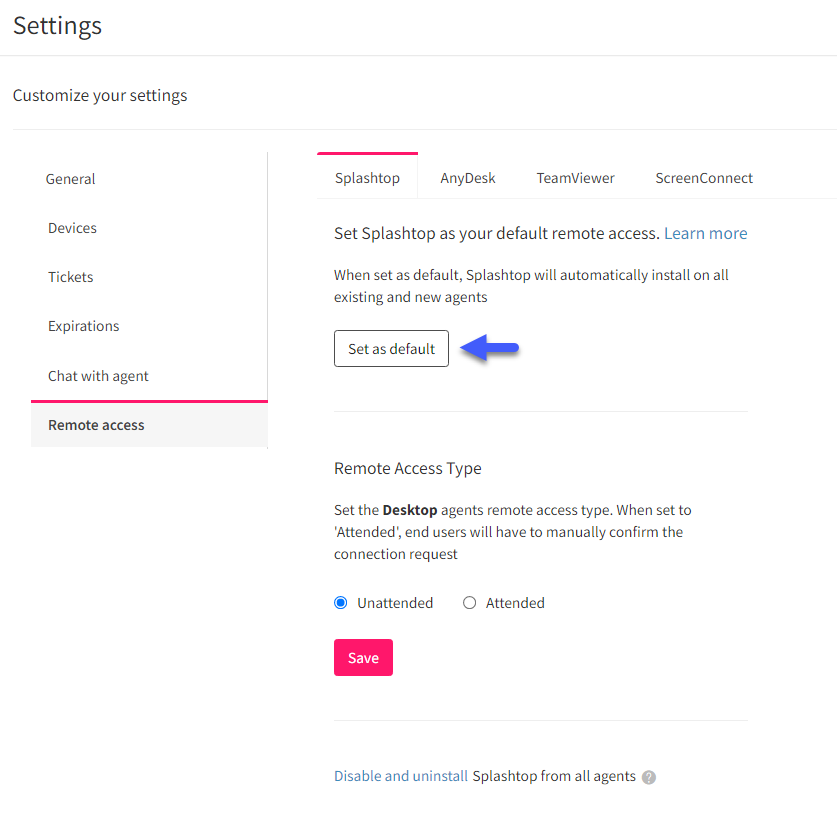Open Devices settings section
The image size is (837, 817).
(x=72, y=228)
